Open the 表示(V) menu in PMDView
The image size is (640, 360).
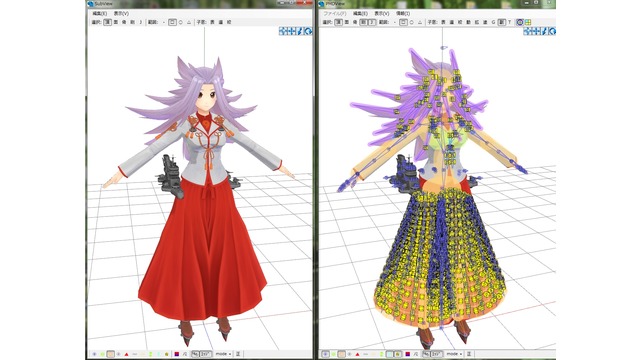pos(382,13)
